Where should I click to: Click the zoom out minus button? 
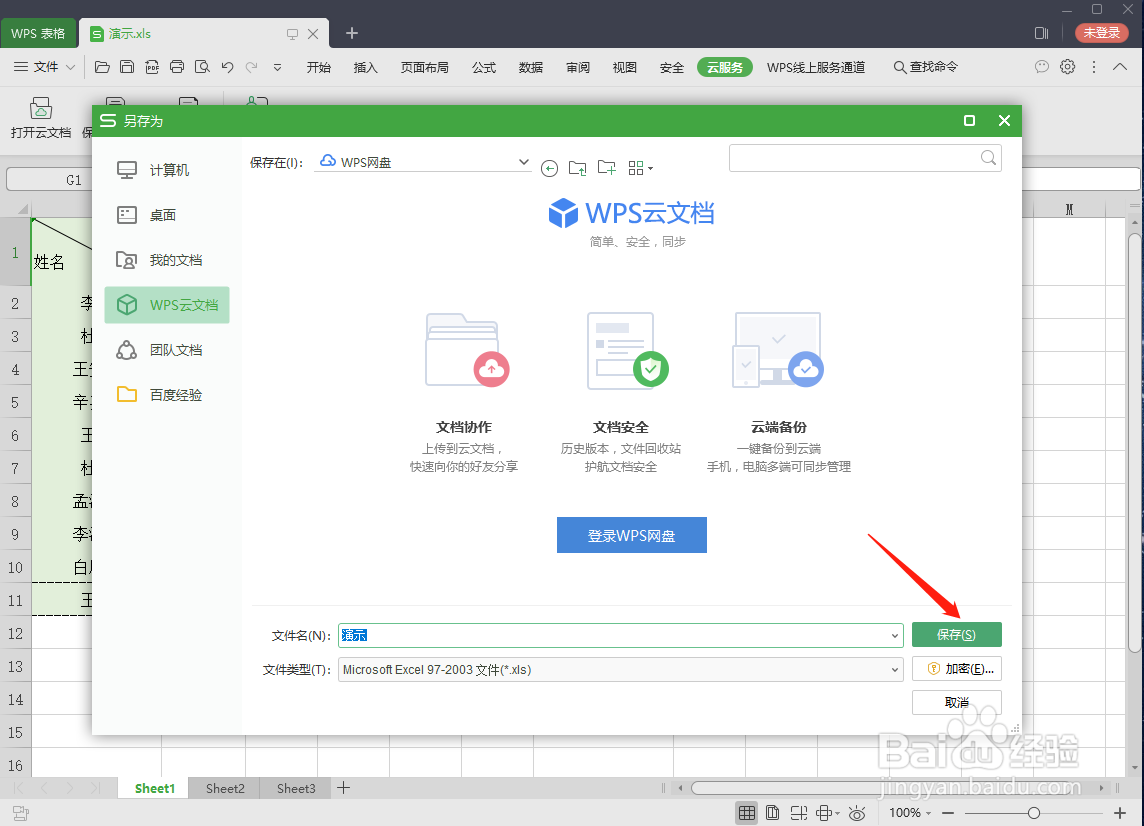948,813
